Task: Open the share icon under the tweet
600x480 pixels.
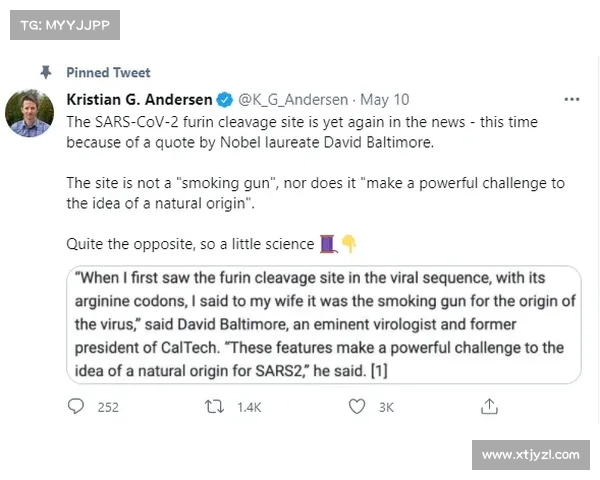Action: (x=490, y=407)
